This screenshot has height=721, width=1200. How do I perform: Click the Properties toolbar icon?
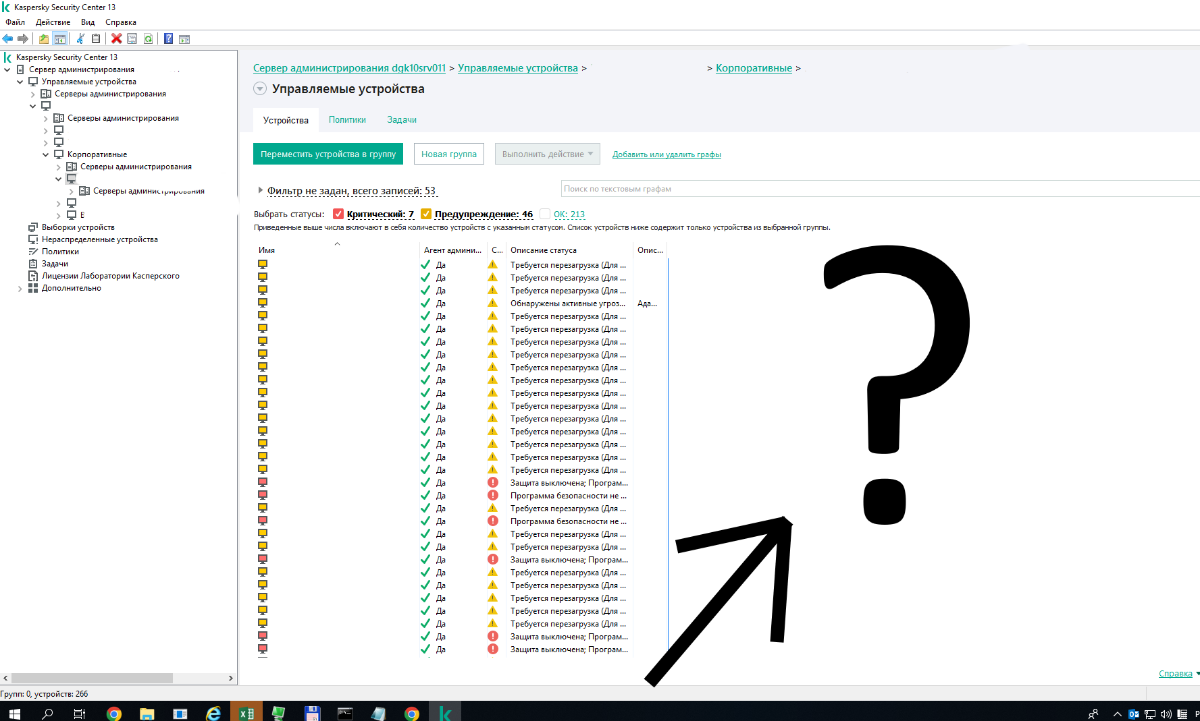pyautogui.click(x=132, y=39)
